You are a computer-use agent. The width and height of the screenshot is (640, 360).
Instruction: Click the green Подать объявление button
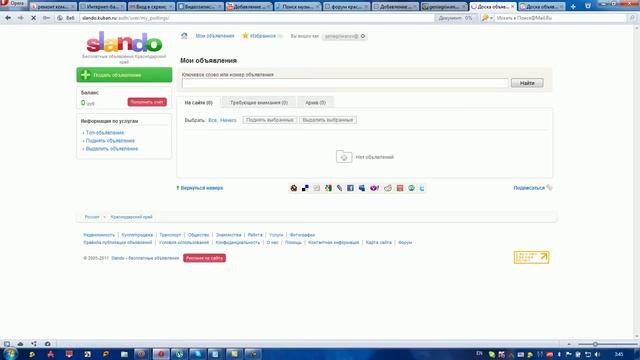(x=124, y=75)
